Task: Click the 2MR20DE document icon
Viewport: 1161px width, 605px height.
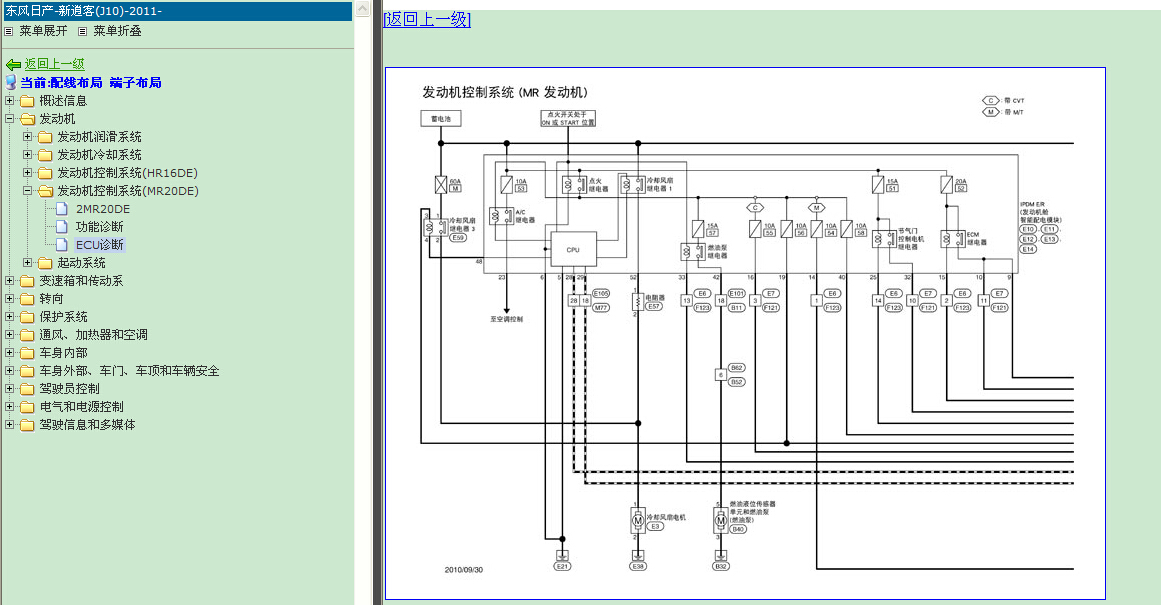Action: (x=62, y=209)
